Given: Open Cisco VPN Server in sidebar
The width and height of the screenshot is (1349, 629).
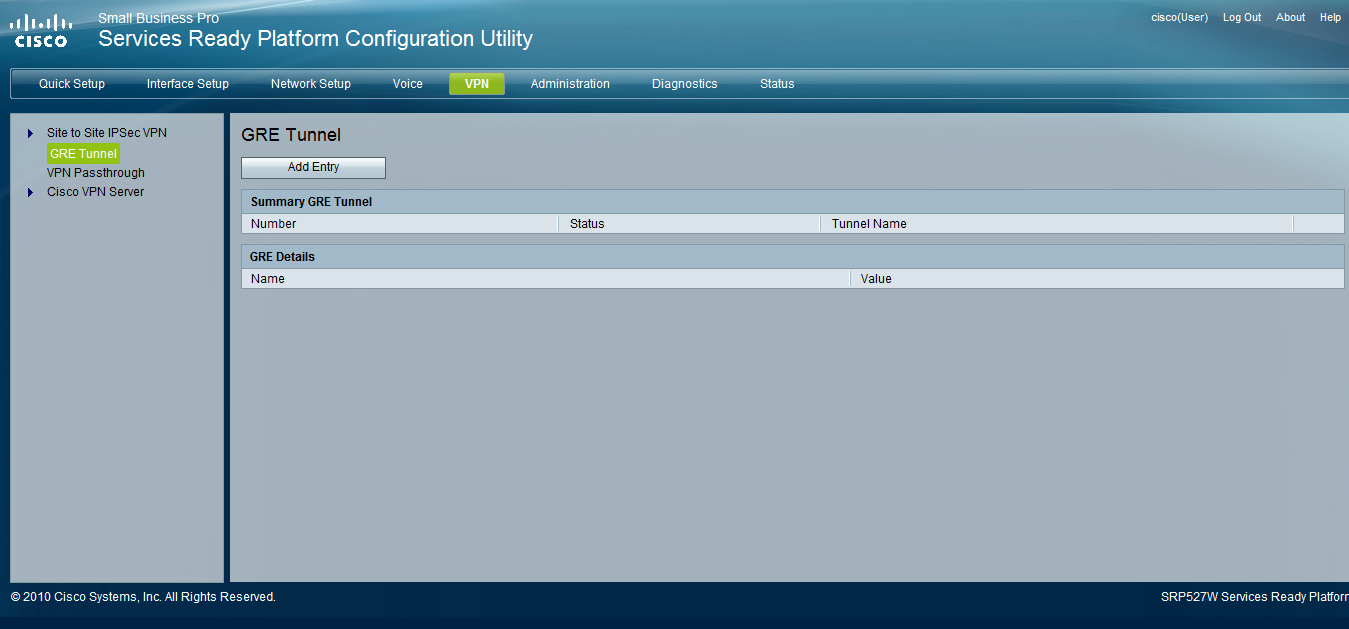Looking at the screenshot, I should 96,192.
